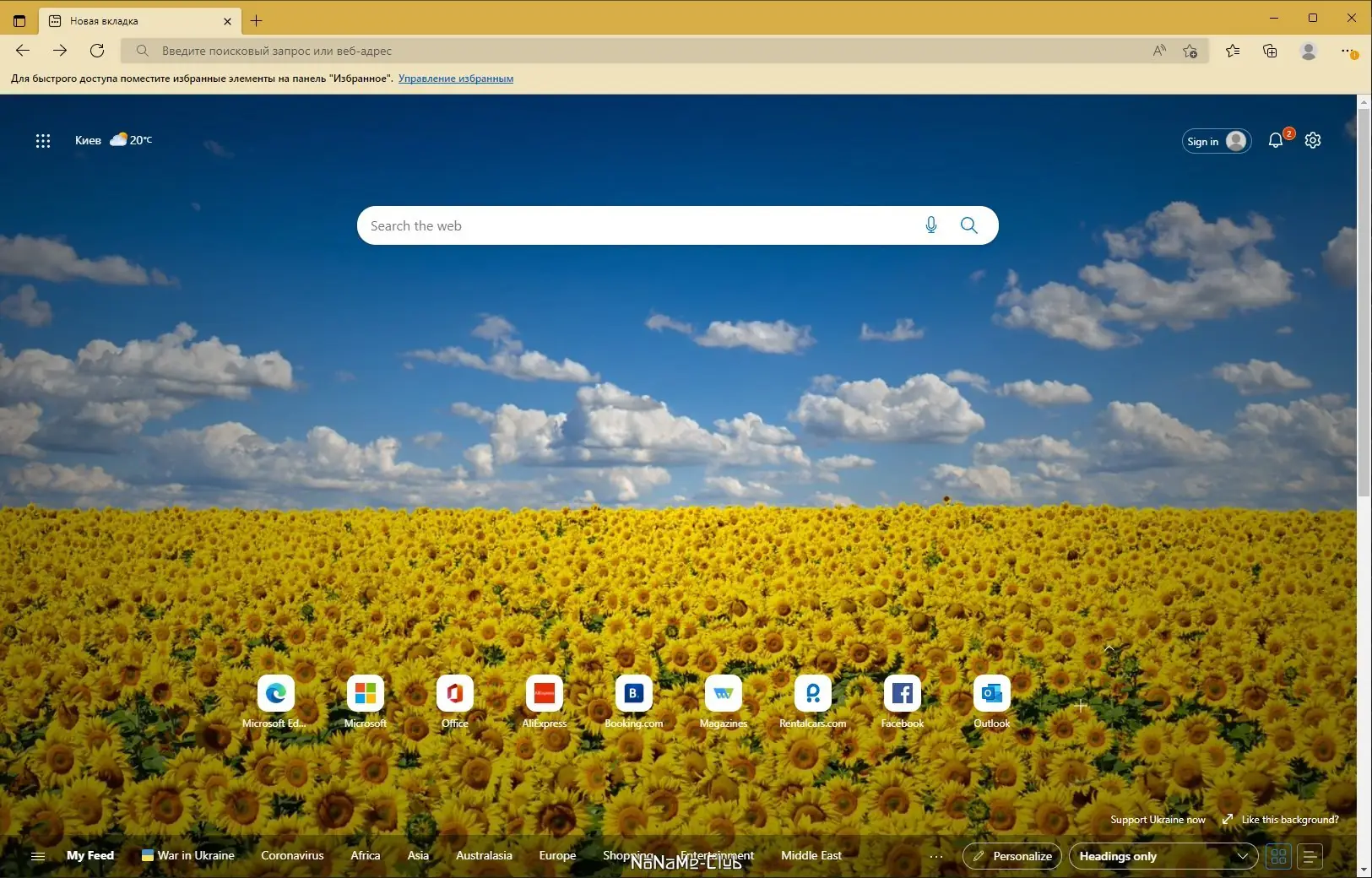Expand the Headings only dropdown
1372x878 pixels.
(1163, 856)
